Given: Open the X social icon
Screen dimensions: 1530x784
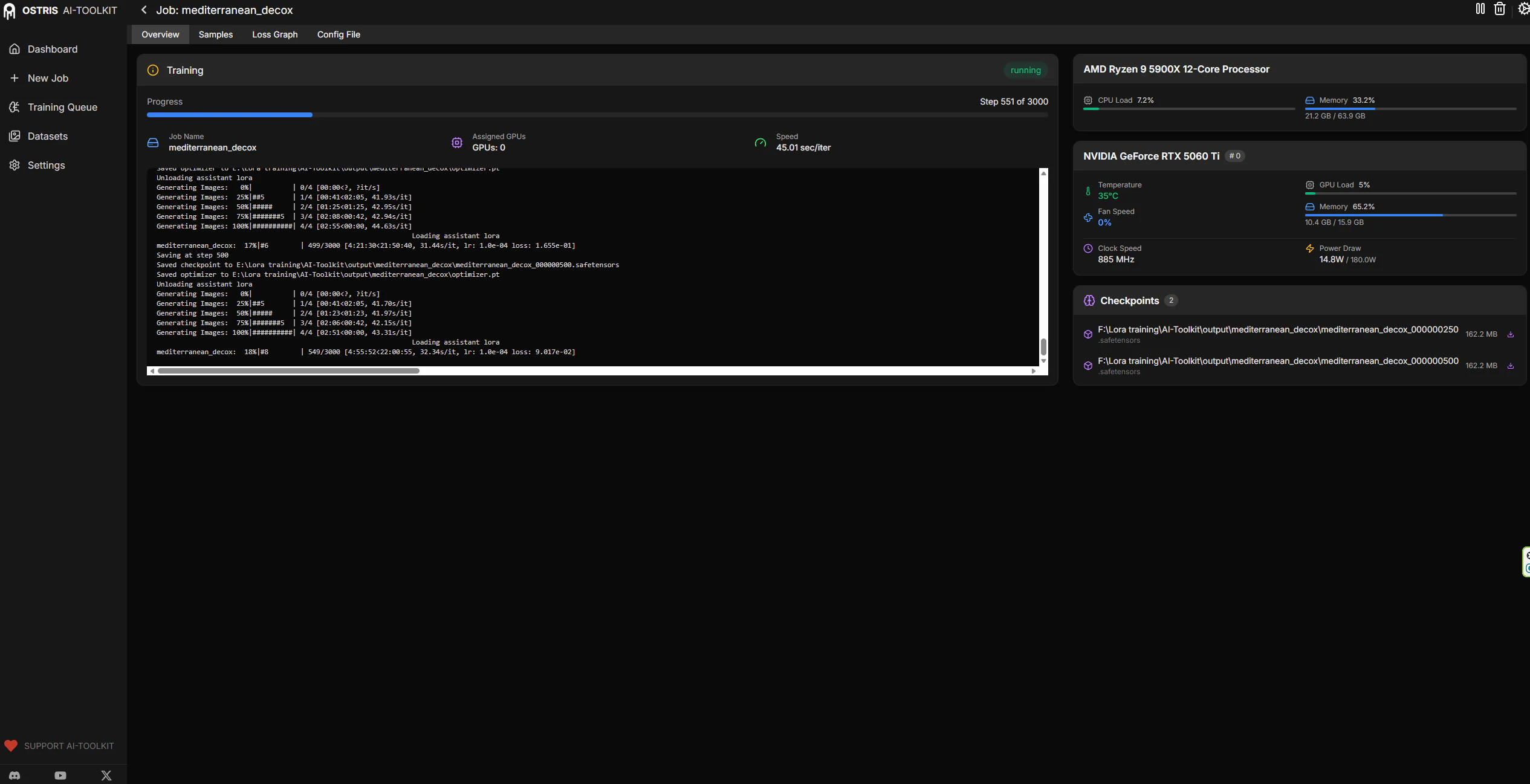Looking at the screenshot, I should 106,776.
